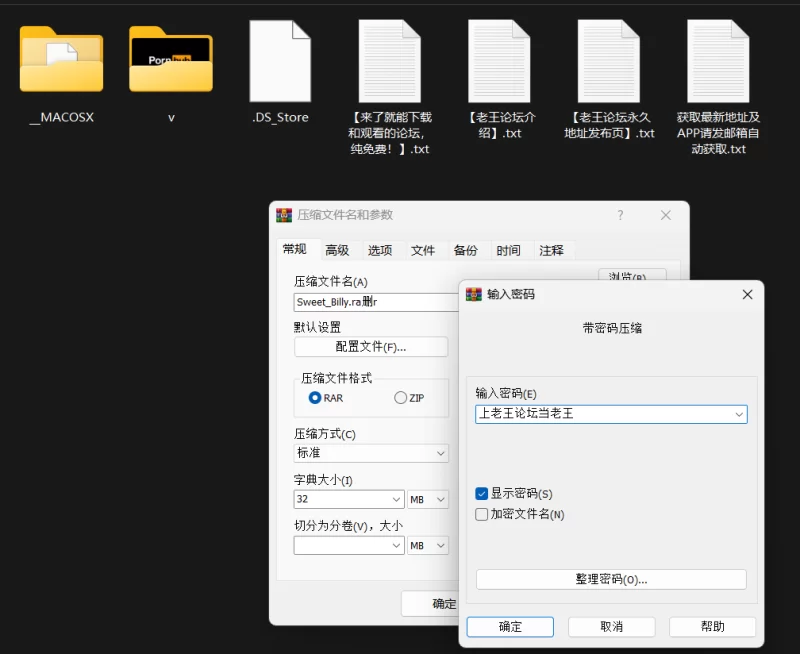Viewport: 800px width, 654px height.
Task: Select the 来了就能下载和观看的论坛 text file
Action: (x=390, y=61)
